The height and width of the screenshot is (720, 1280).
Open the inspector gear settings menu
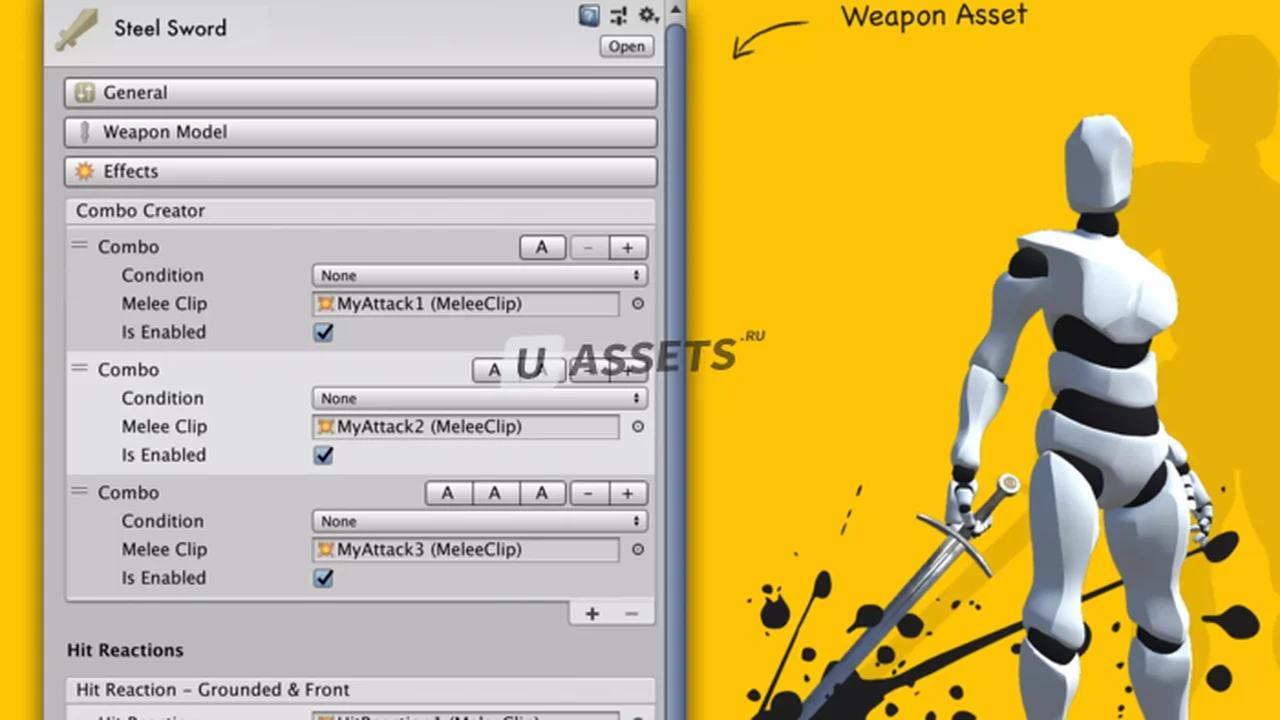648,15
